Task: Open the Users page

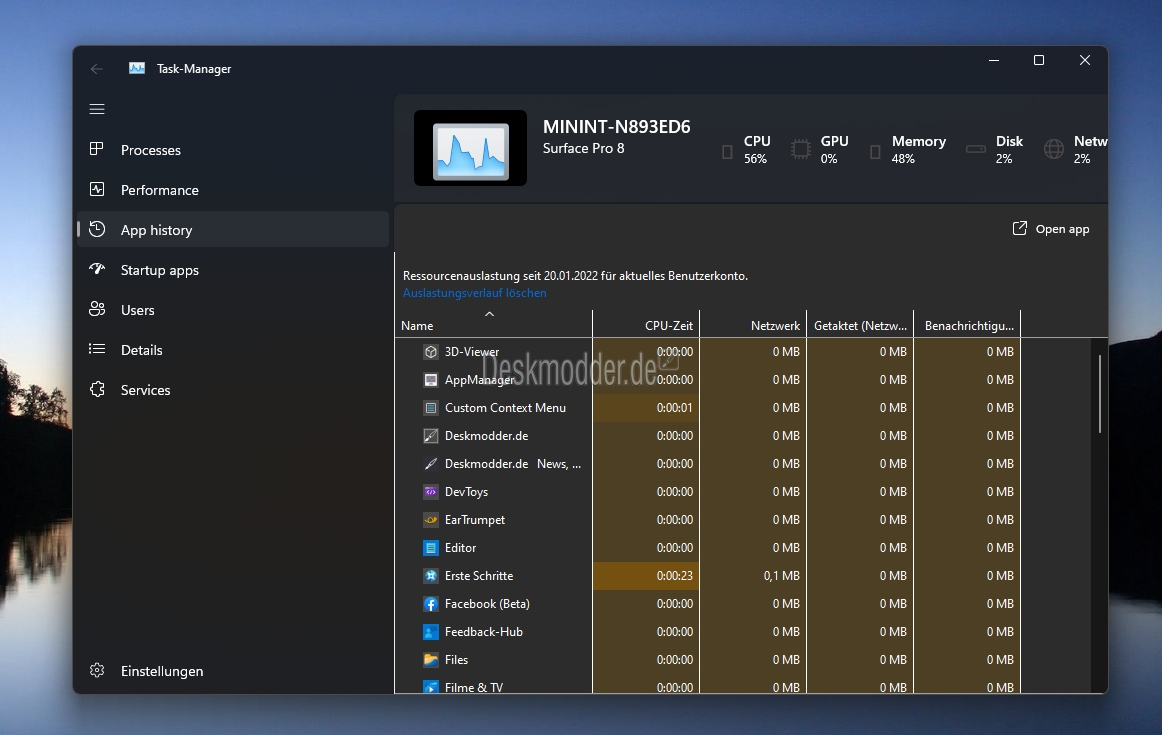Action: coord(233,310)
